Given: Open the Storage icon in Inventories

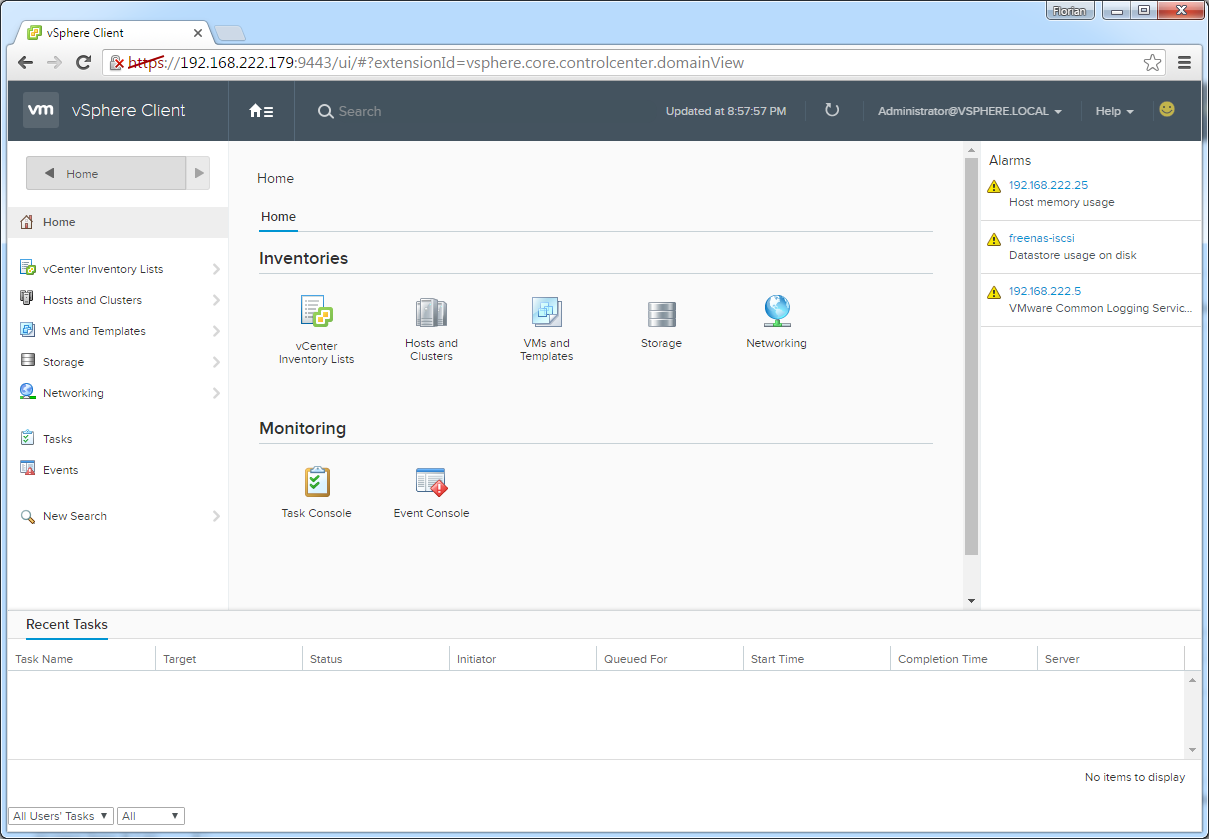Looking at the screenshot, I should point(661,314).
